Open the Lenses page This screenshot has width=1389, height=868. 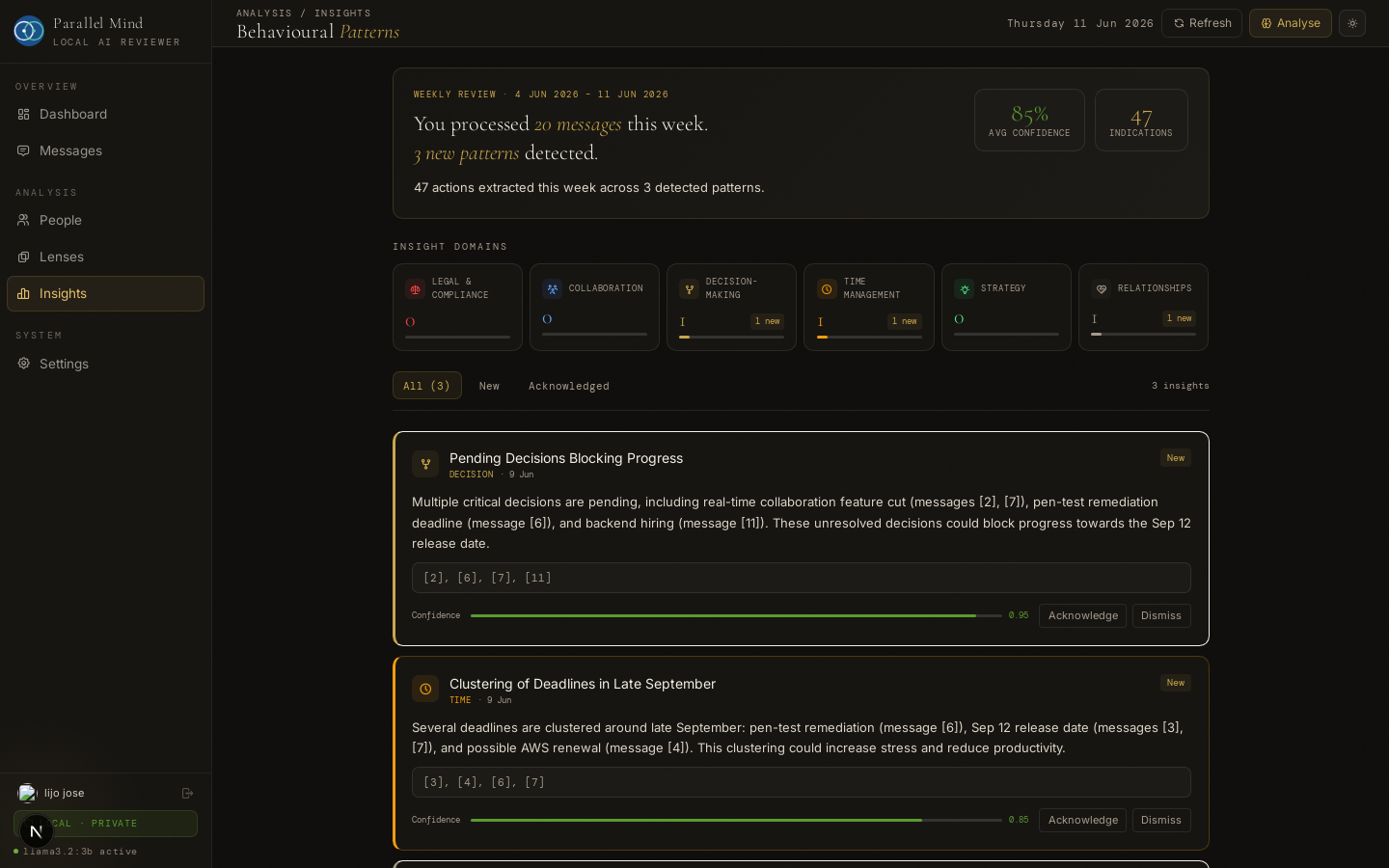point(105,257)
